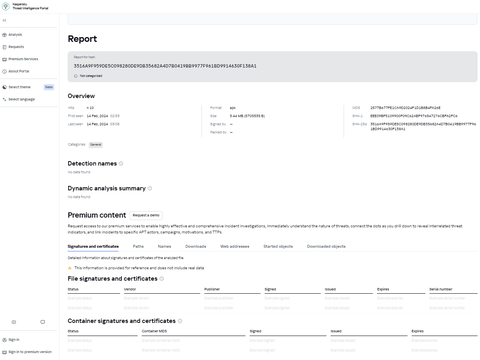Screen dimensions: 480x360
Task: Click the Dynamic analysis summary info icon
Action: coord(150,188)
